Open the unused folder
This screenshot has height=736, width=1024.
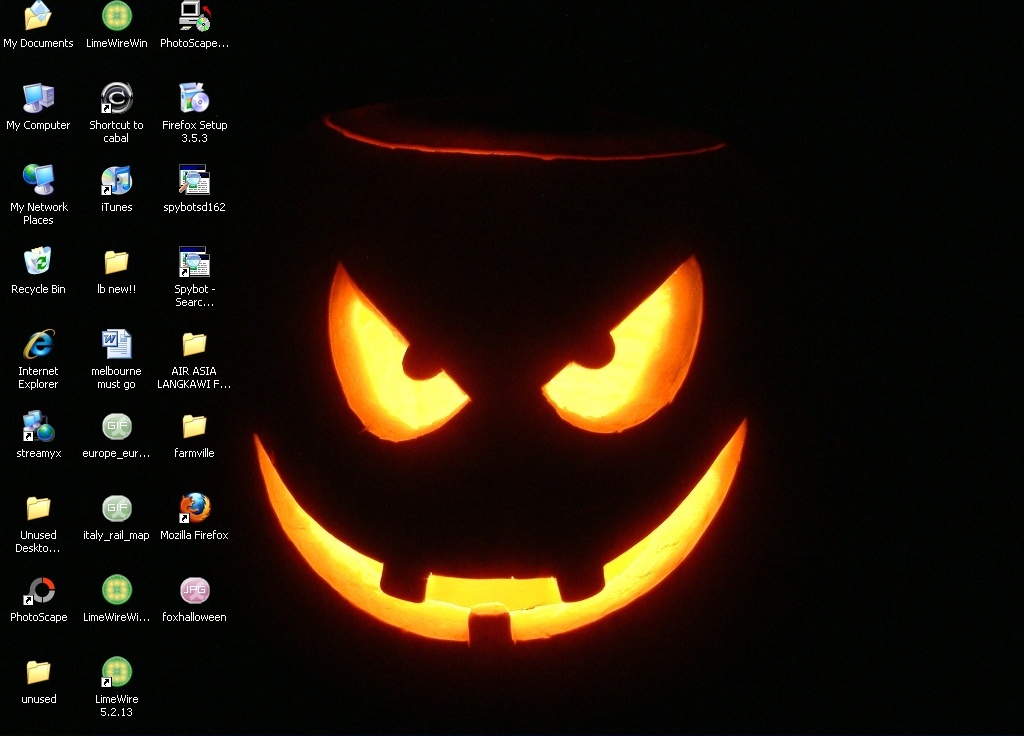click(x=38, y=675)
